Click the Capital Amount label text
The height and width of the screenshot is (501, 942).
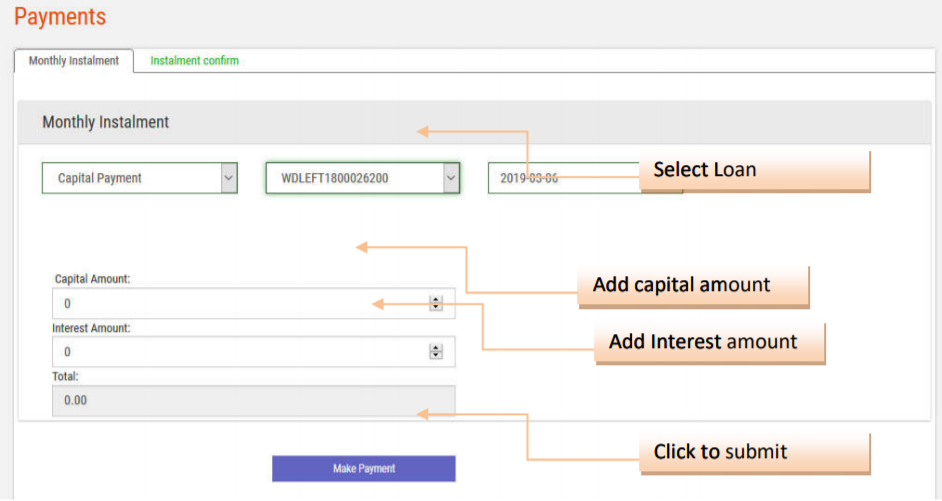92,279
